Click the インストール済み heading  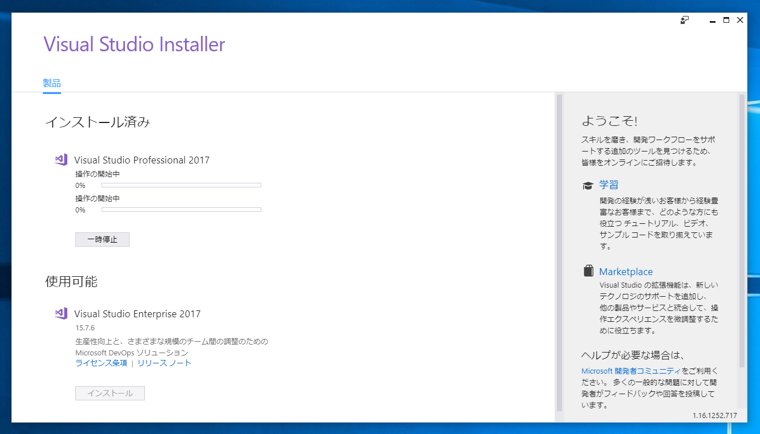click(97, 122)
